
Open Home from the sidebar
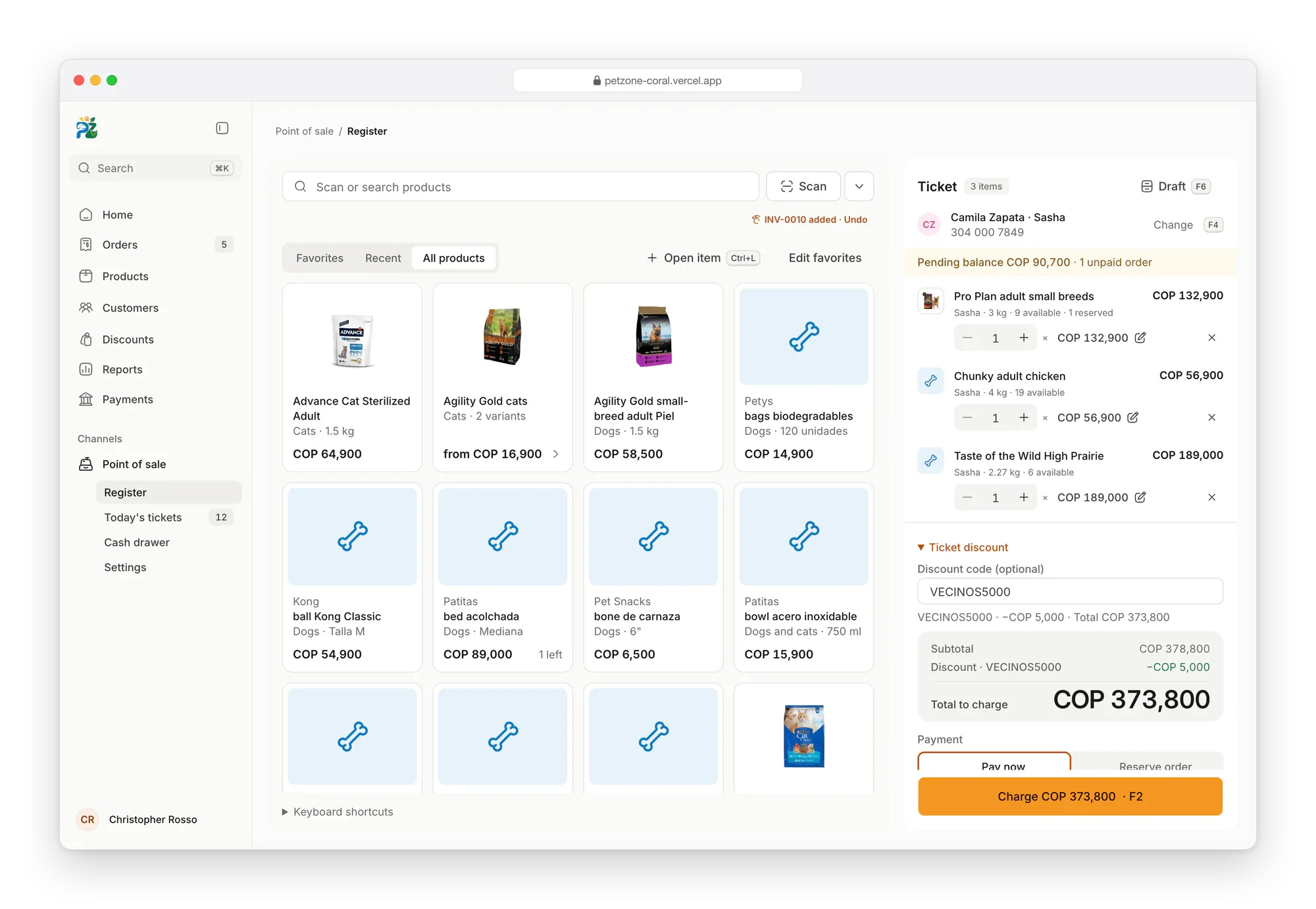(155, 214)
